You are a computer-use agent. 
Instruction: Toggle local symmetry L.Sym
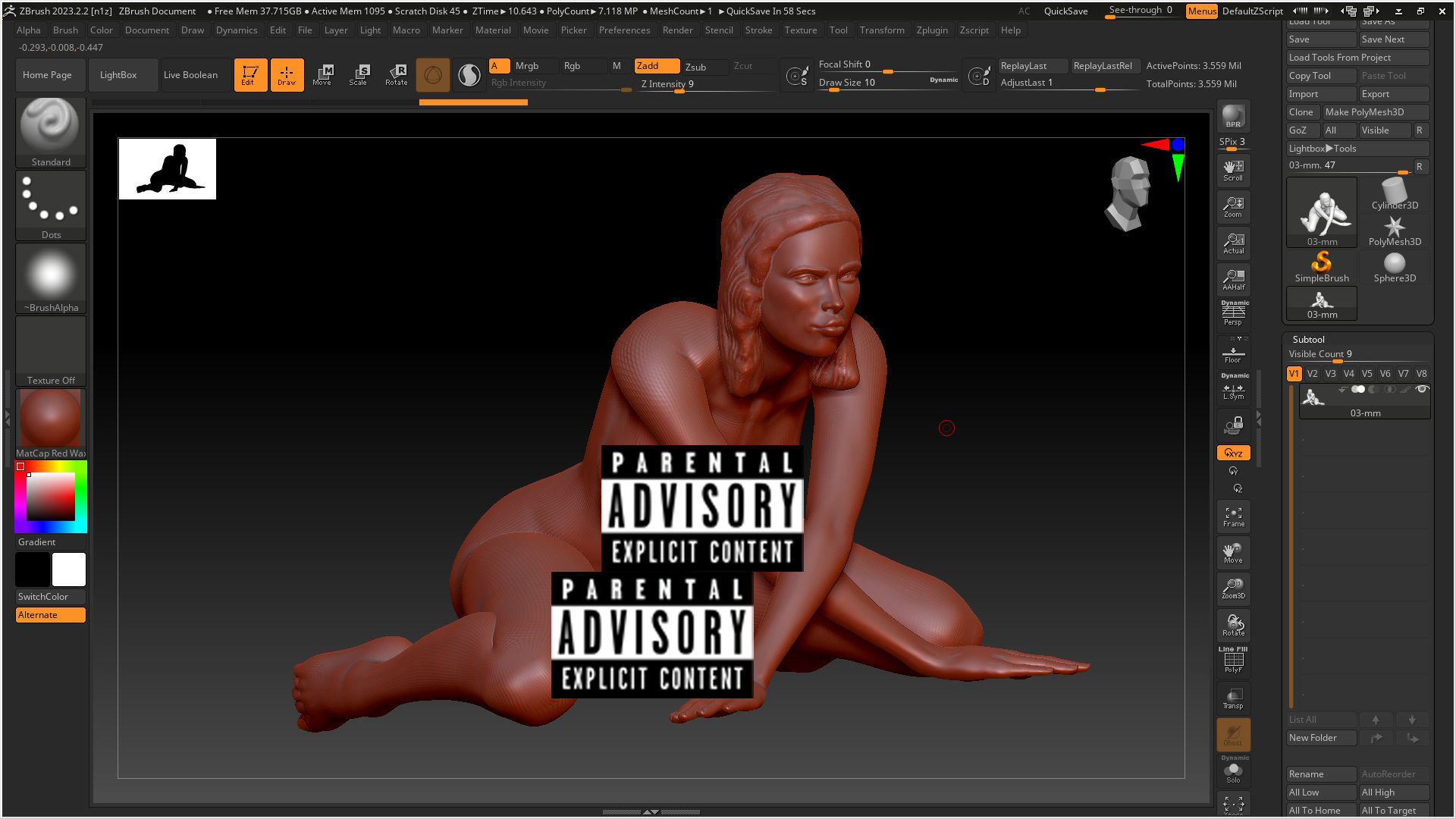pyautogui.click(x=1233, y=388)
